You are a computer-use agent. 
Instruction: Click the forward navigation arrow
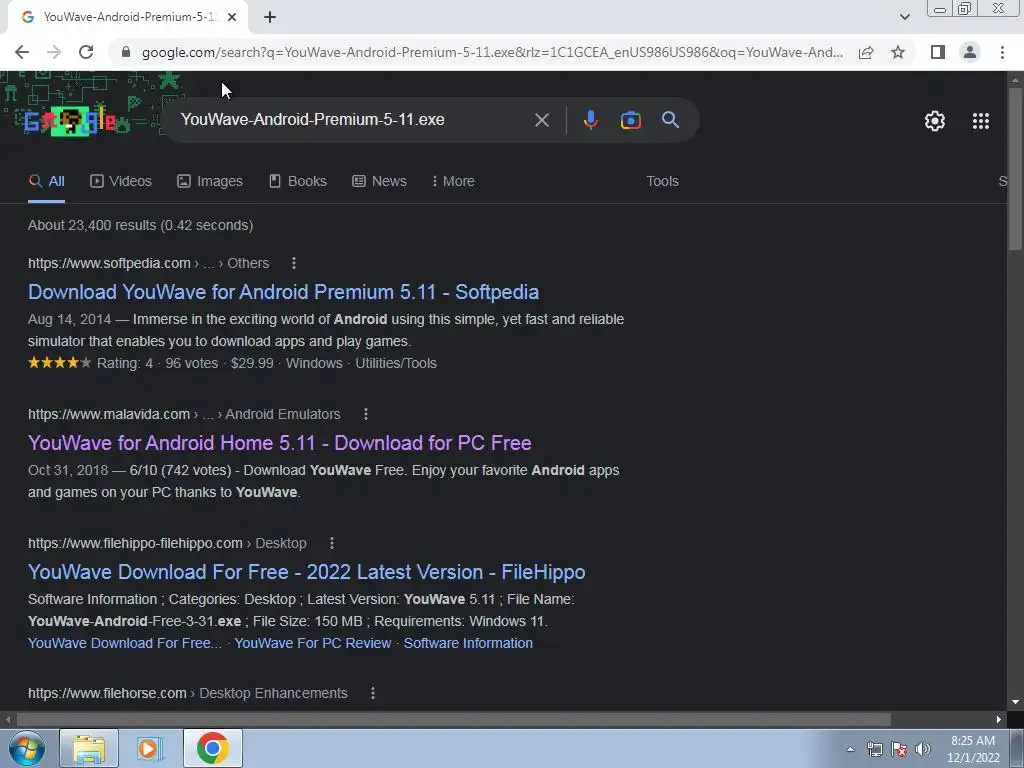pyautogui.click(x=54, y=52)
